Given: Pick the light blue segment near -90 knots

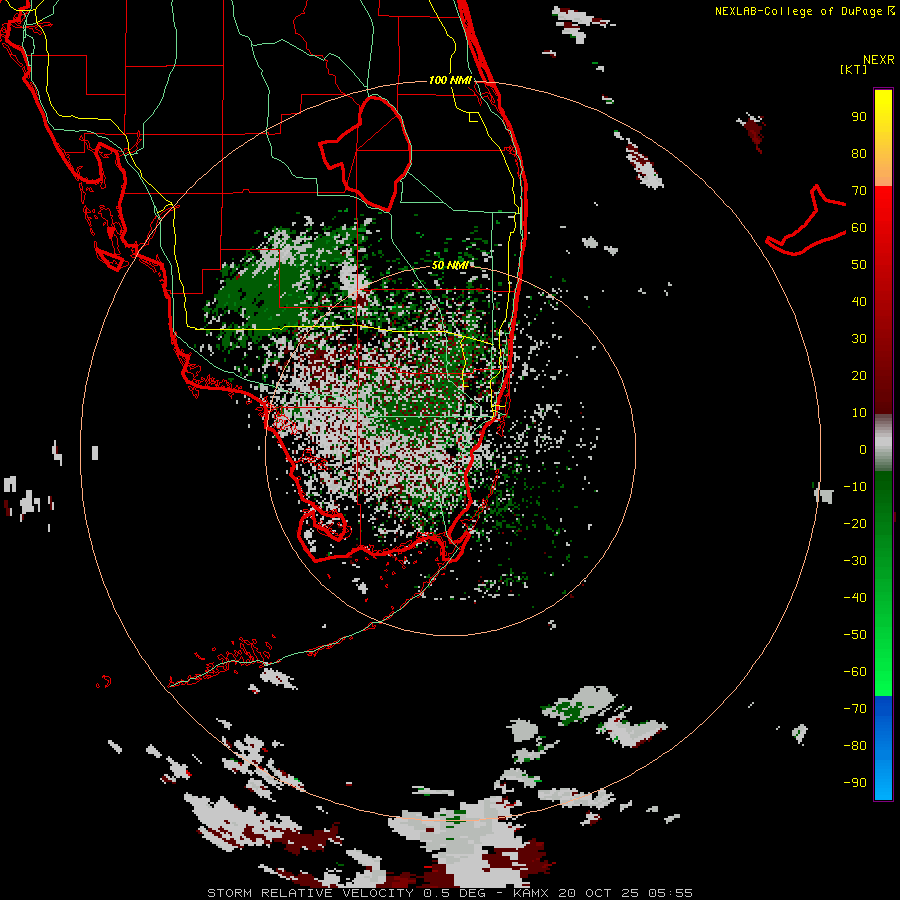Looking at the screenshot, I should pos(883,781).
